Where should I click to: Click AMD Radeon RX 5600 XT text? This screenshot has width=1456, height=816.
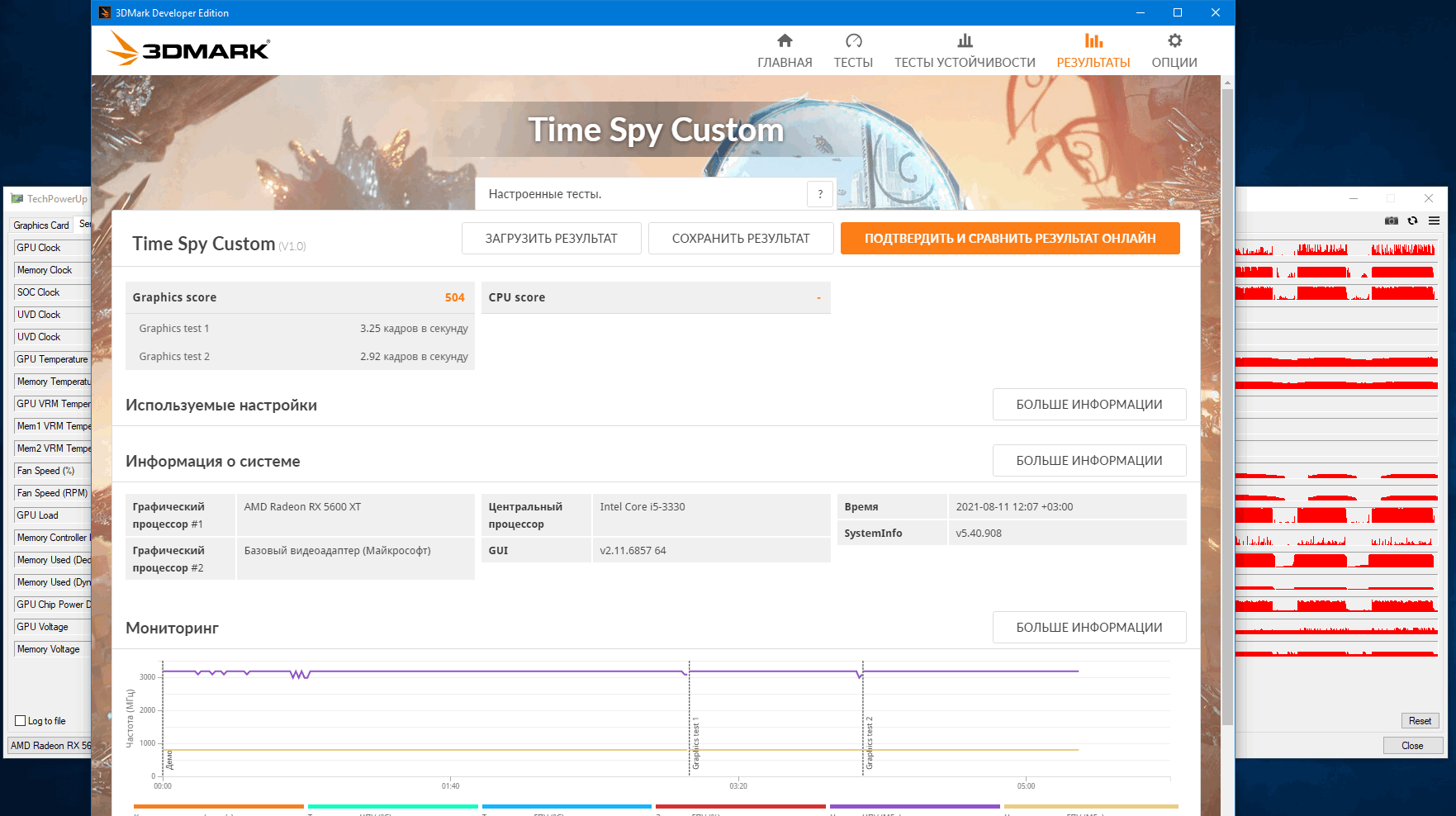(x=302, y=507)
